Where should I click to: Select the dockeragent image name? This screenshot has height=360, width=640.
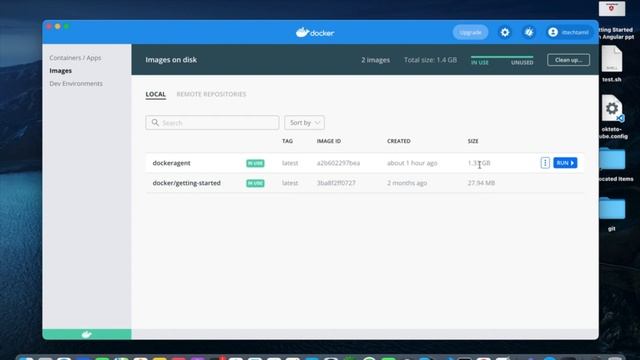171,163
